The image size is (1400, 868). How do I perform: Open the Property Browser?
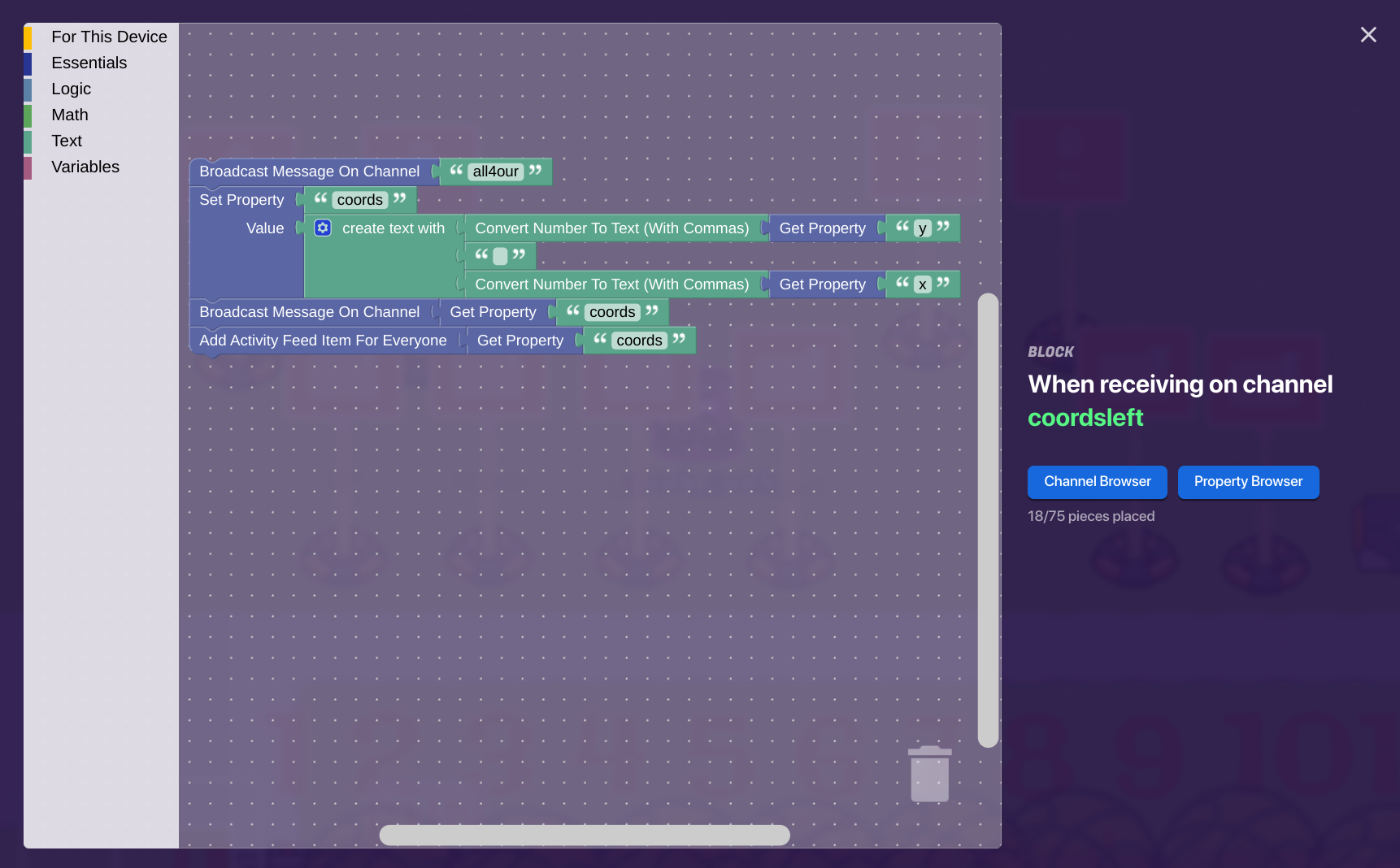[1247, 482]
